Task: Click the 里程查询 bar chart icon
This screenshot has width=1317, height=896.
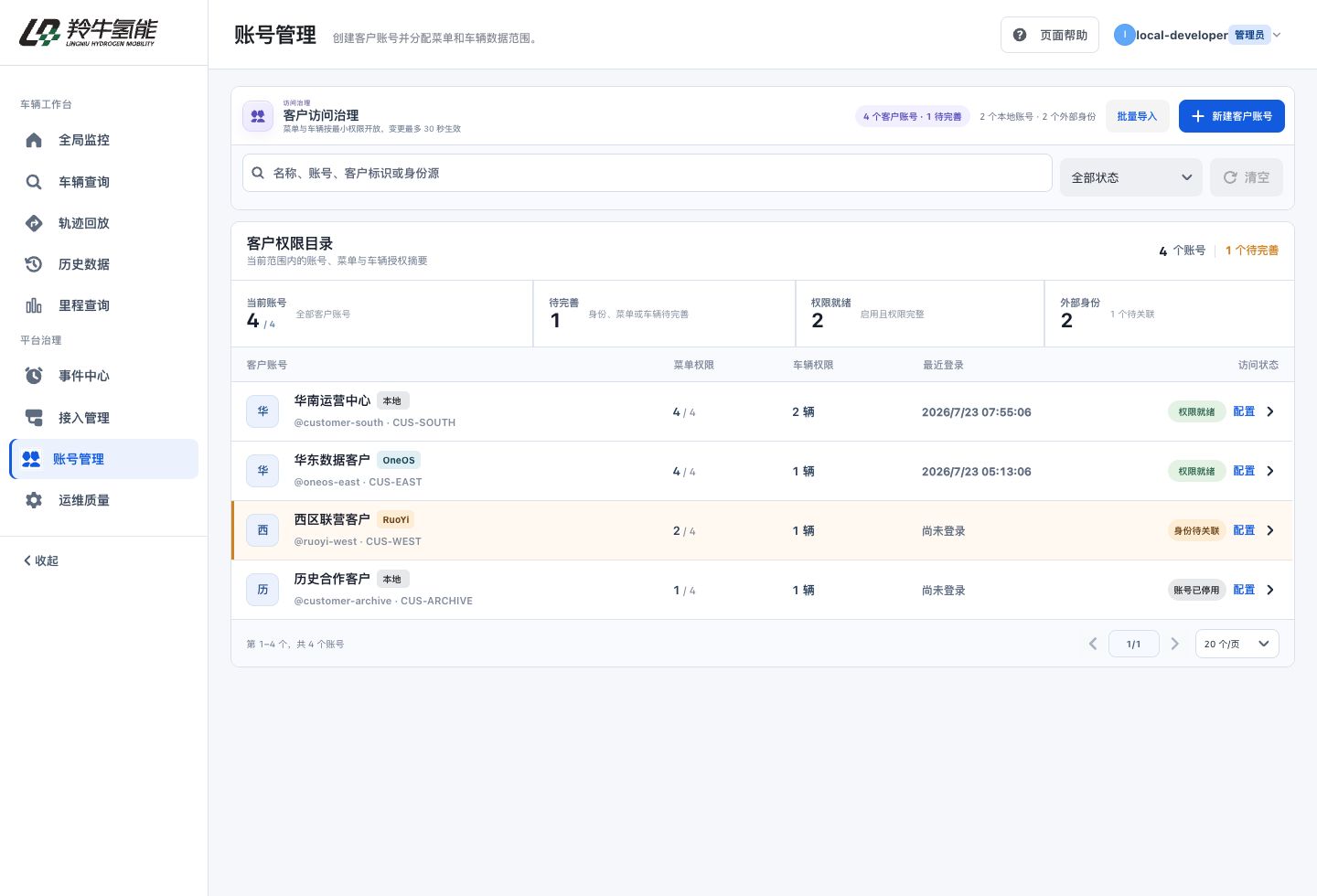Action: point(34,305)
